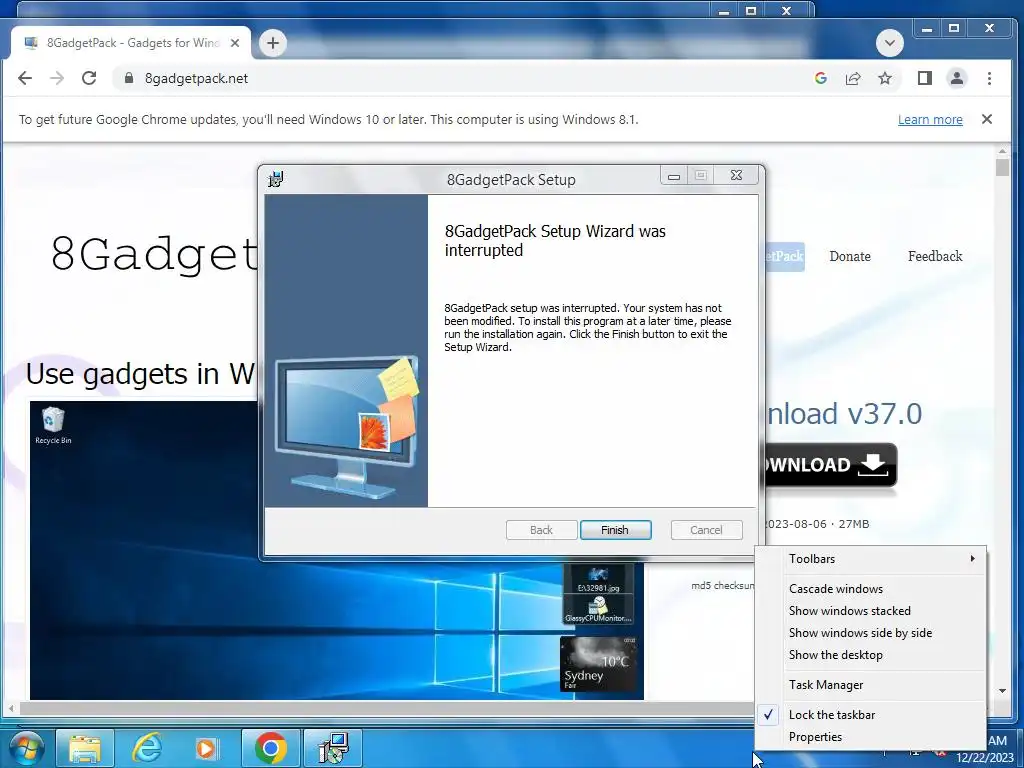Open the Windows Start orb
Image resolution: width=1024 pixels, height=768 pixels.
point(26,748)
